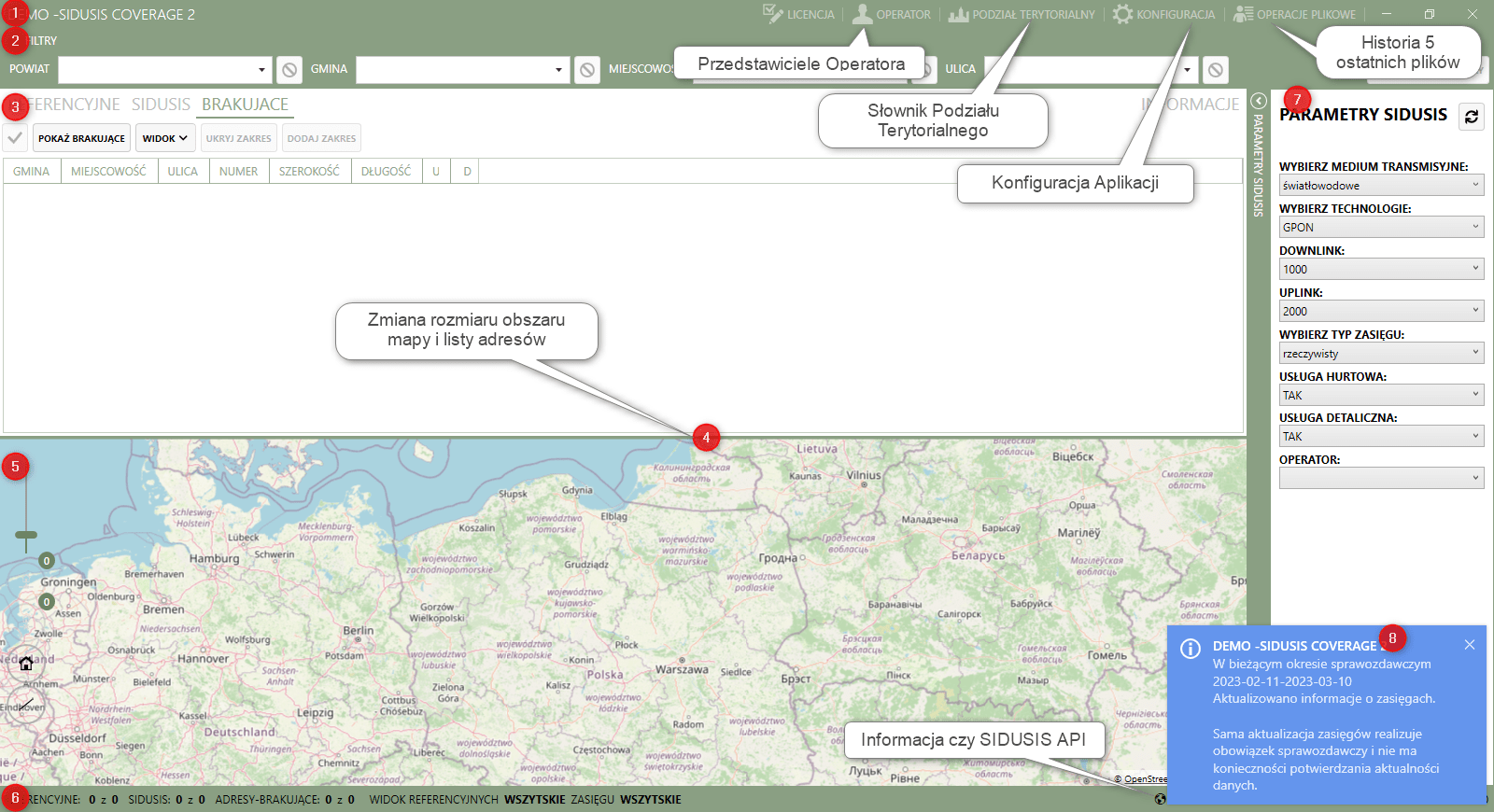Open the POWIAT filter combo box
1494x812 pixels.
(x=164, y=70)
